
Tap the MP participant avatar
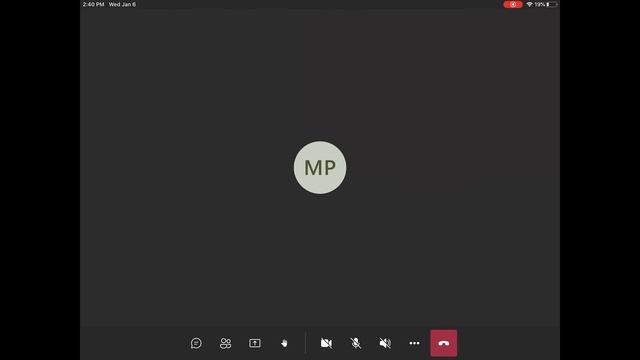pos(320,167)
